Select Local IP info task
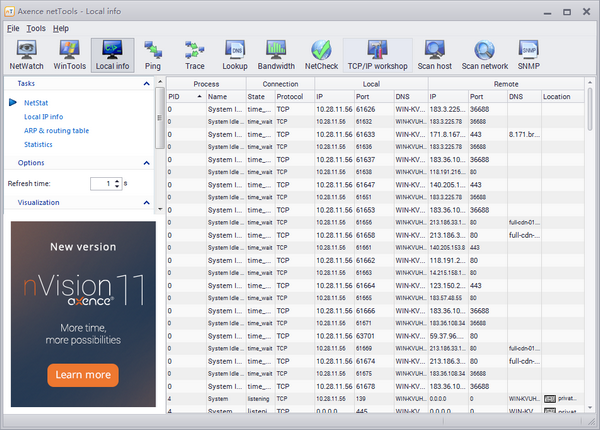Image resolution: width=600 pixels, height=430 pixels. (43, 116)
